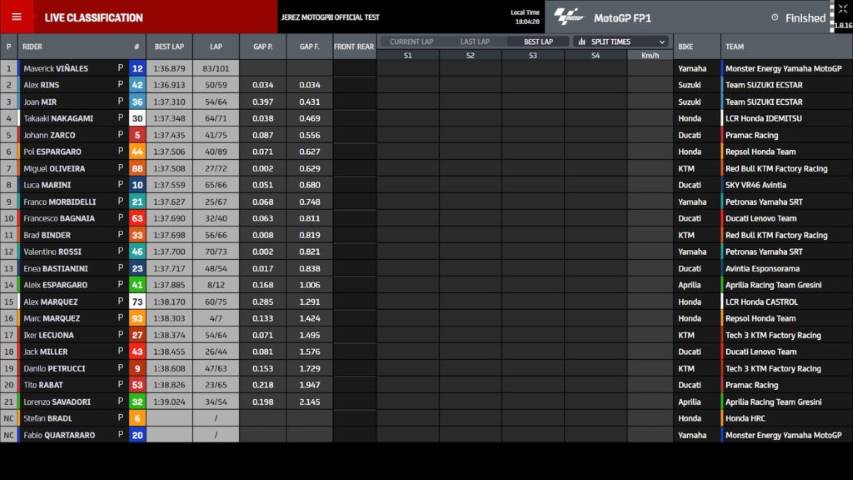Click the clock icon beside Finished

pos(775,17)
